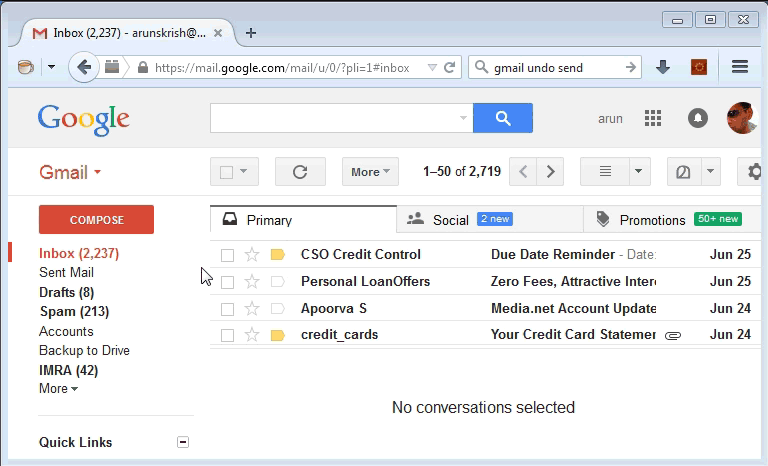
Task: Select the credit_cards email checkbox
Action: [x=227, y=335]
